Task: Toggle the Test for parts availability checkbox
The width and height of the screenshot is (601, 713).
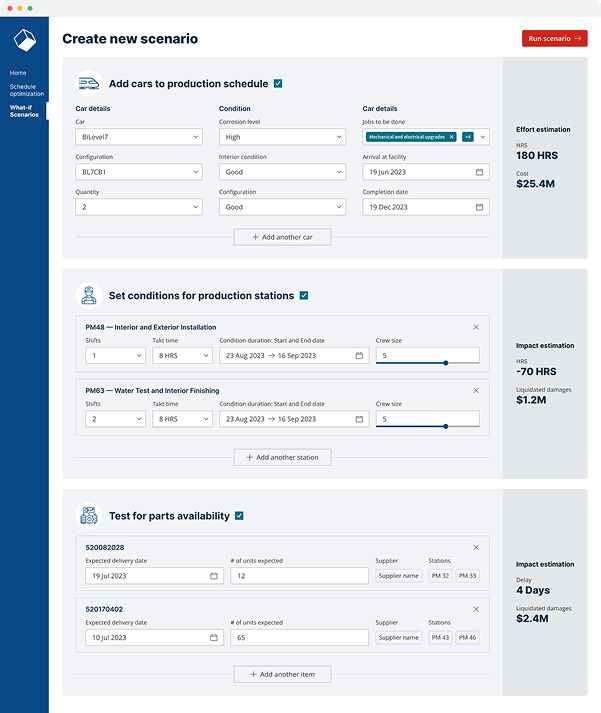Action: [x=240, y=516]
